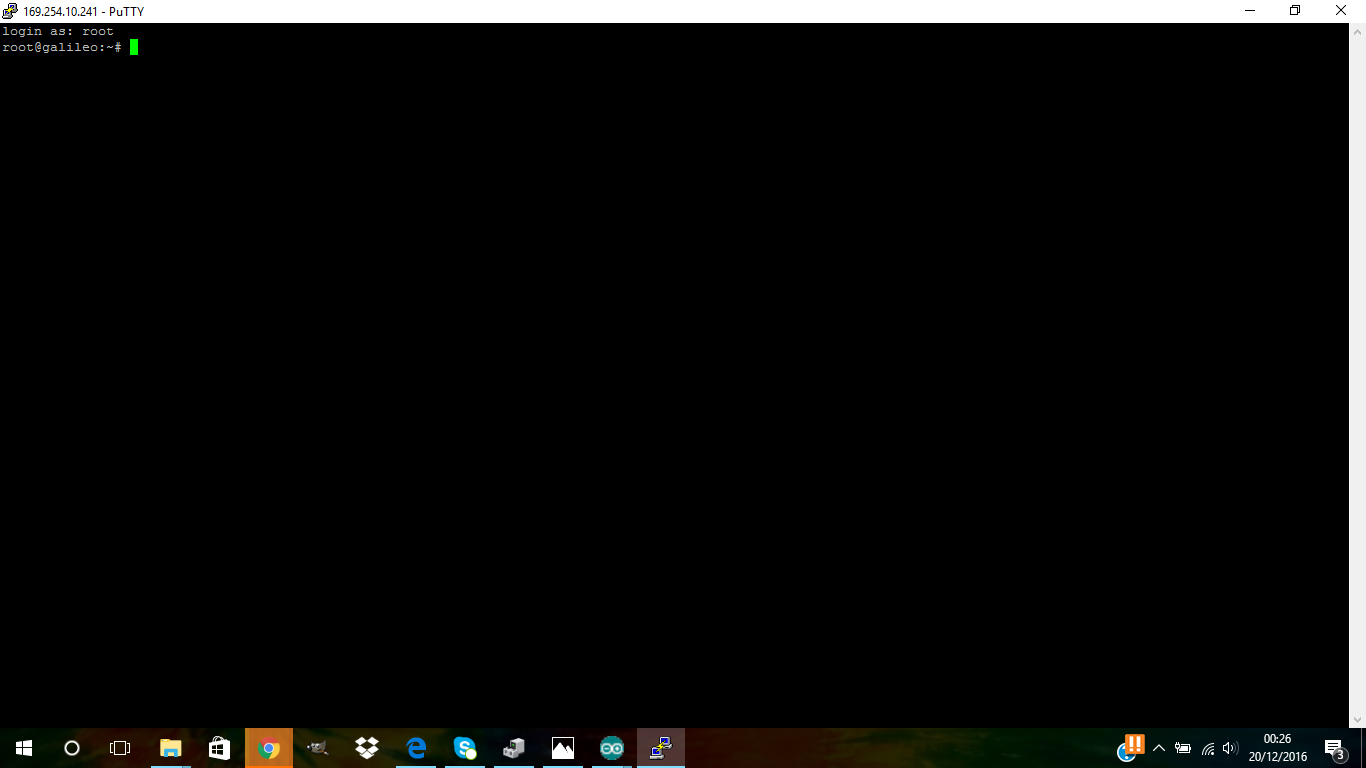Open Task View from the taskbar
Screen dimensions: 1366x768
(x=120, y=748)
